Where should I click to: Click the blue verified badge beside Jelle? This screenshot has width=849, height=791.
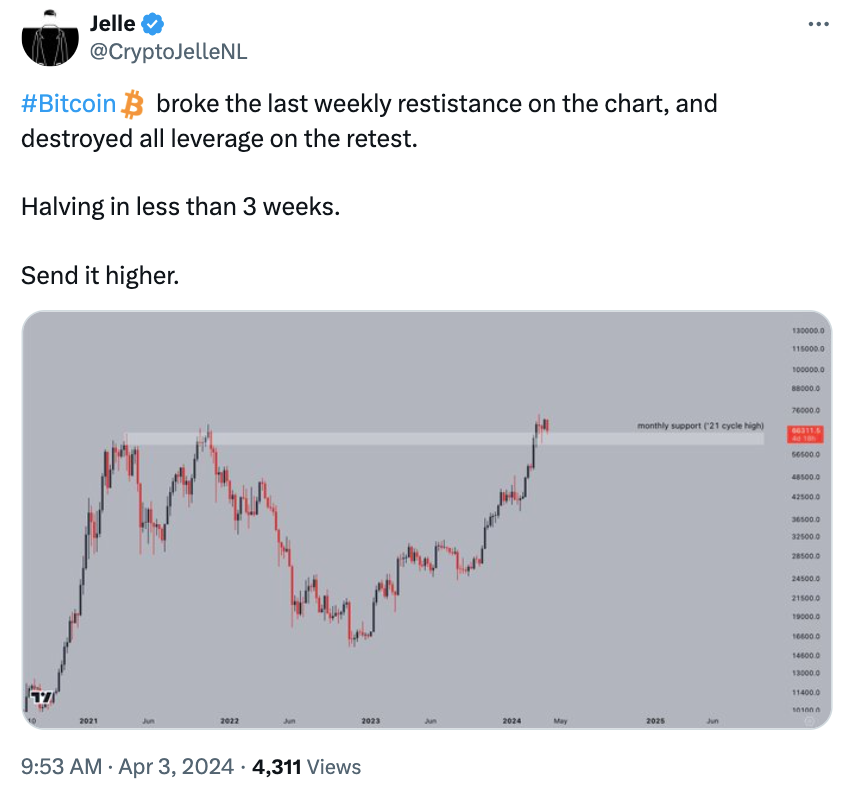(x=153, y=24)
